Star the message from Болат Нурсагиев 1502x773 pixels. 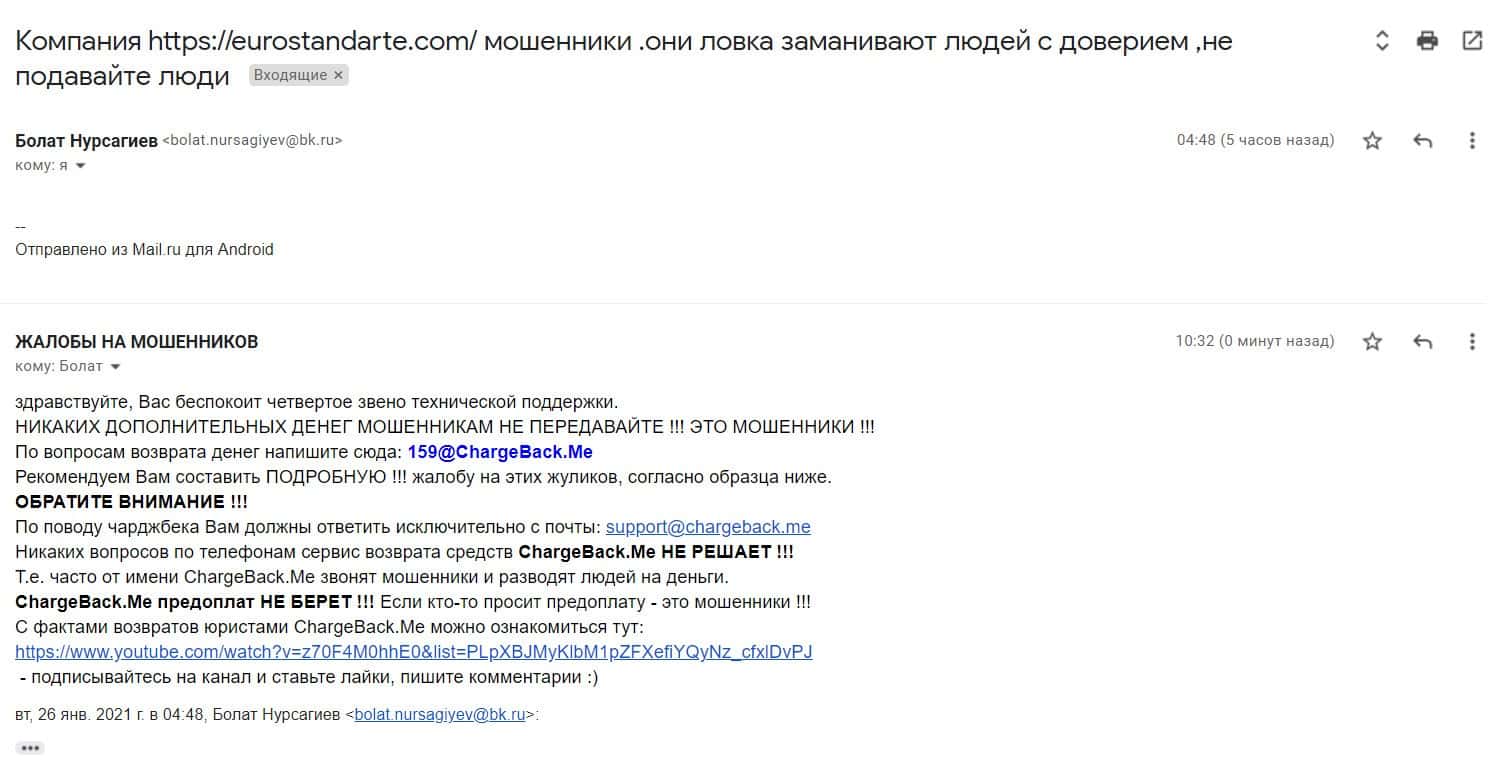pos(1372,141)
